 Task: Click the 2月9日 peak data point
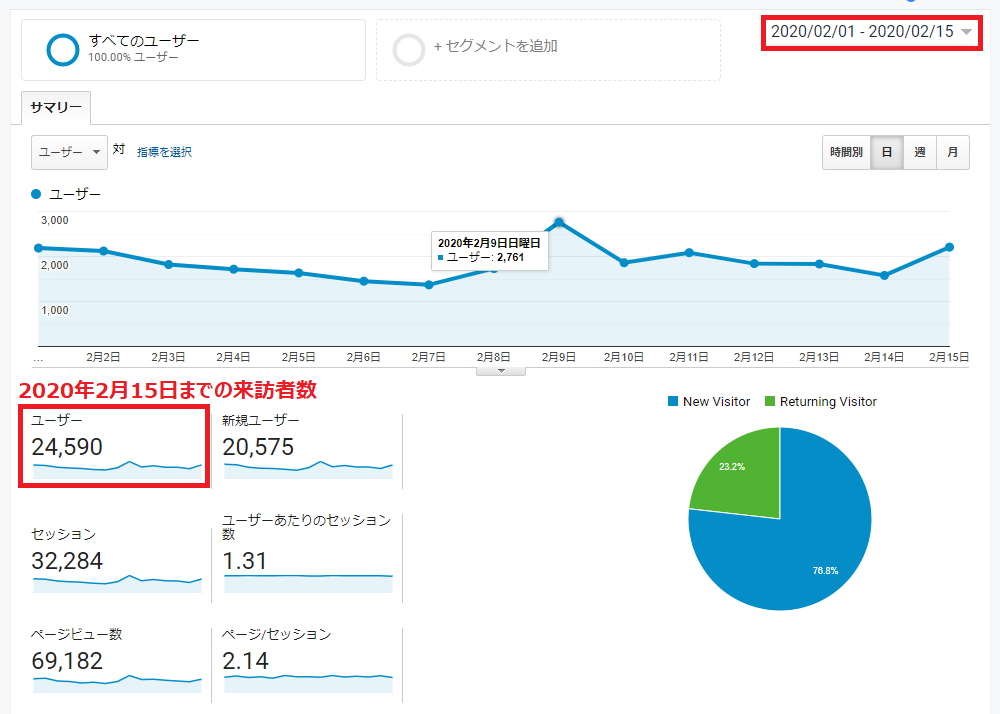tap(559, 222)
